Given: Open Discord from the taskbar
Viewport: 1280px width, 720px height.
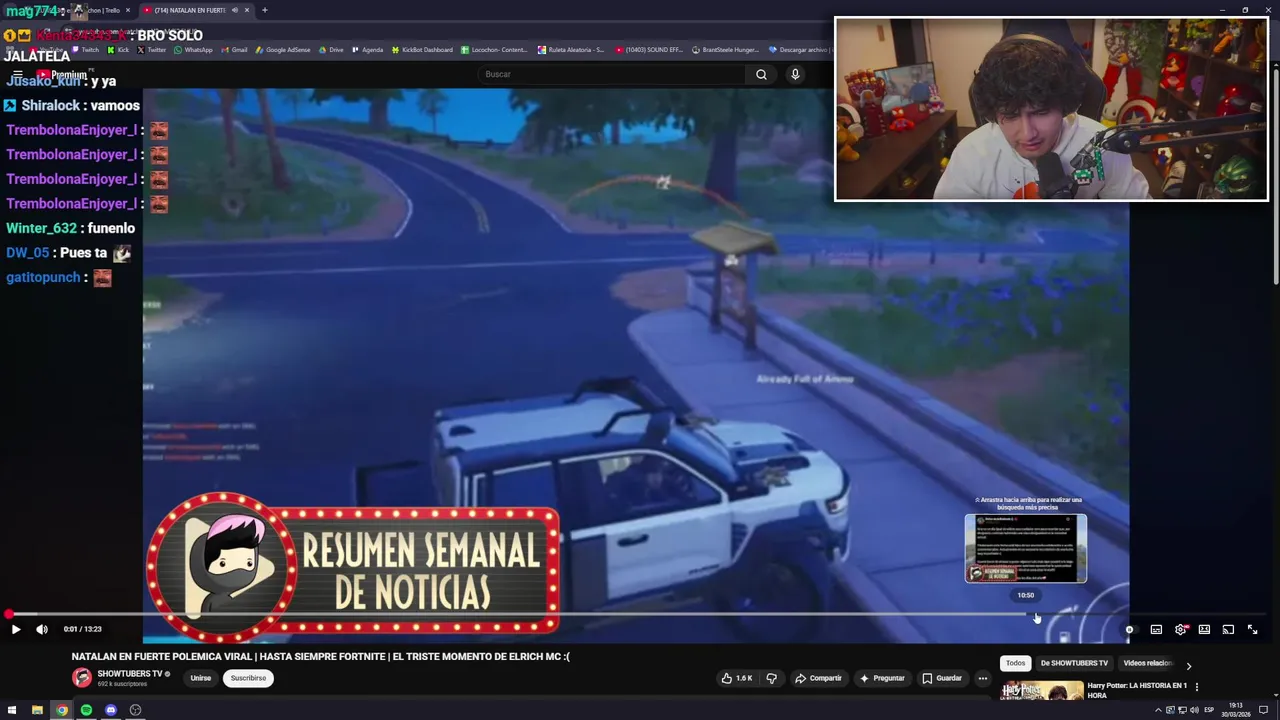Looking at the screenshot, I should tap(111, 710).
